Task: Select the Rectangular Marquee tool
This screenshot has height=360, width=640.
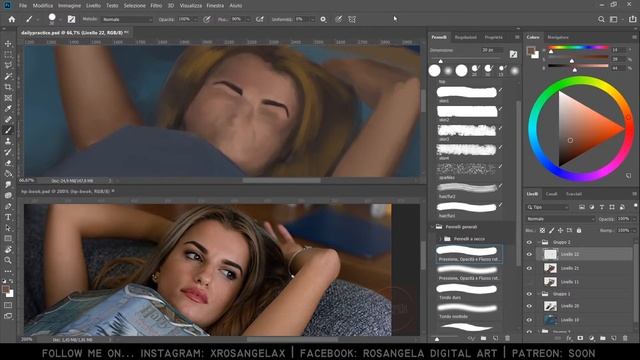Action: (x=8, y=54)
